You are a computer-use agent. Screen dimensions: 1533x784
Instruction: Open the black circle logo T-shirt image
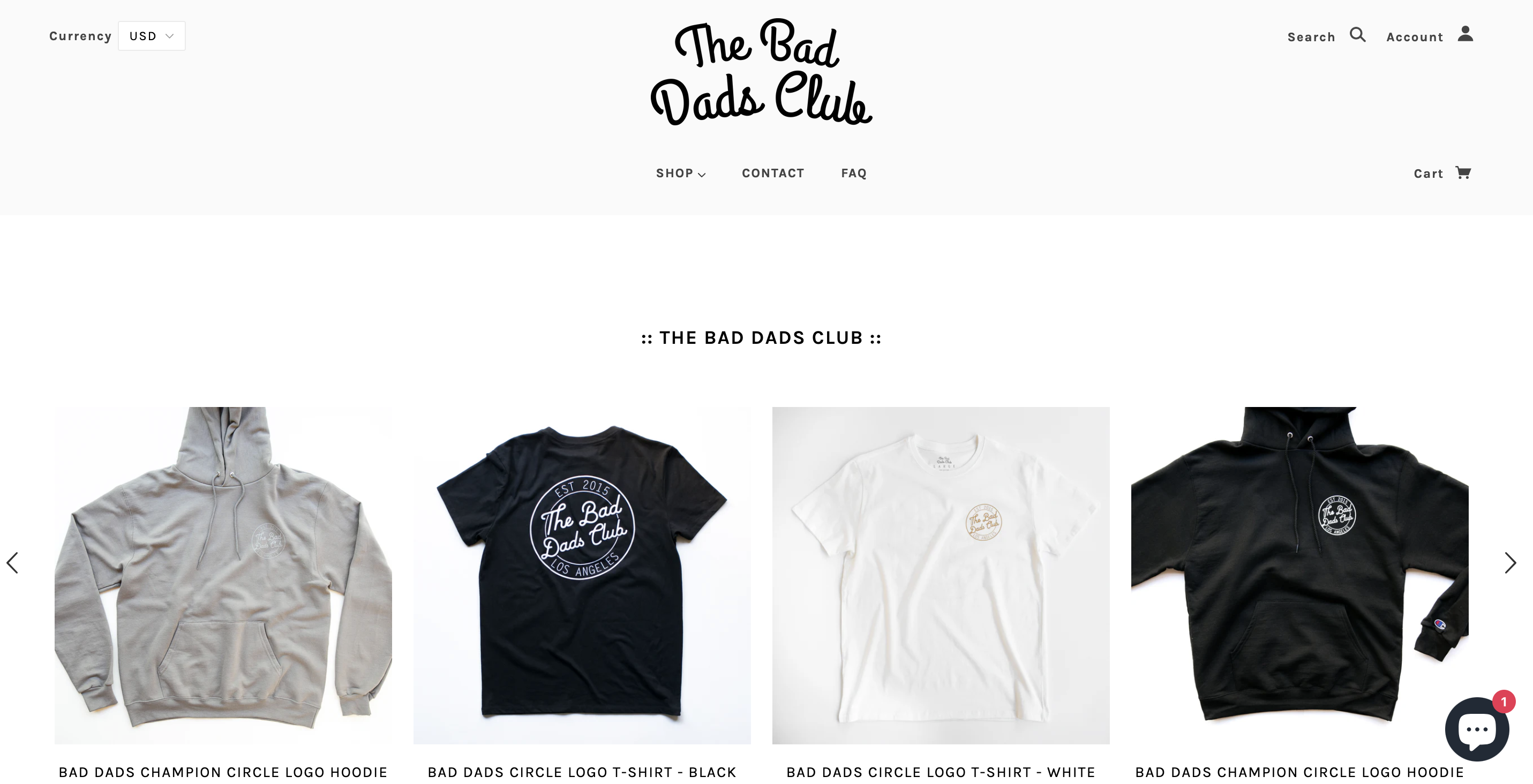(582, 575)
